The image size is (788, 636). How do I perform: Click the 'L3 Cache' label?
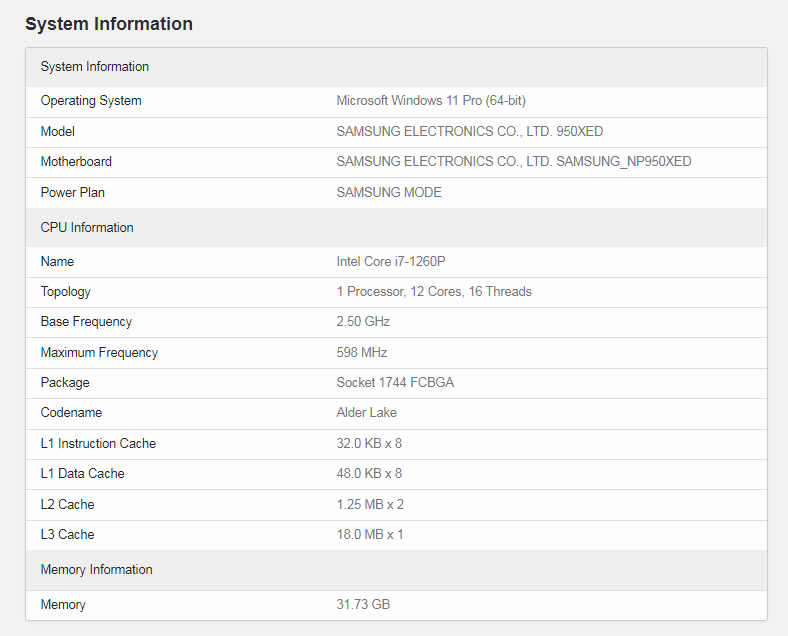(67, 535)
